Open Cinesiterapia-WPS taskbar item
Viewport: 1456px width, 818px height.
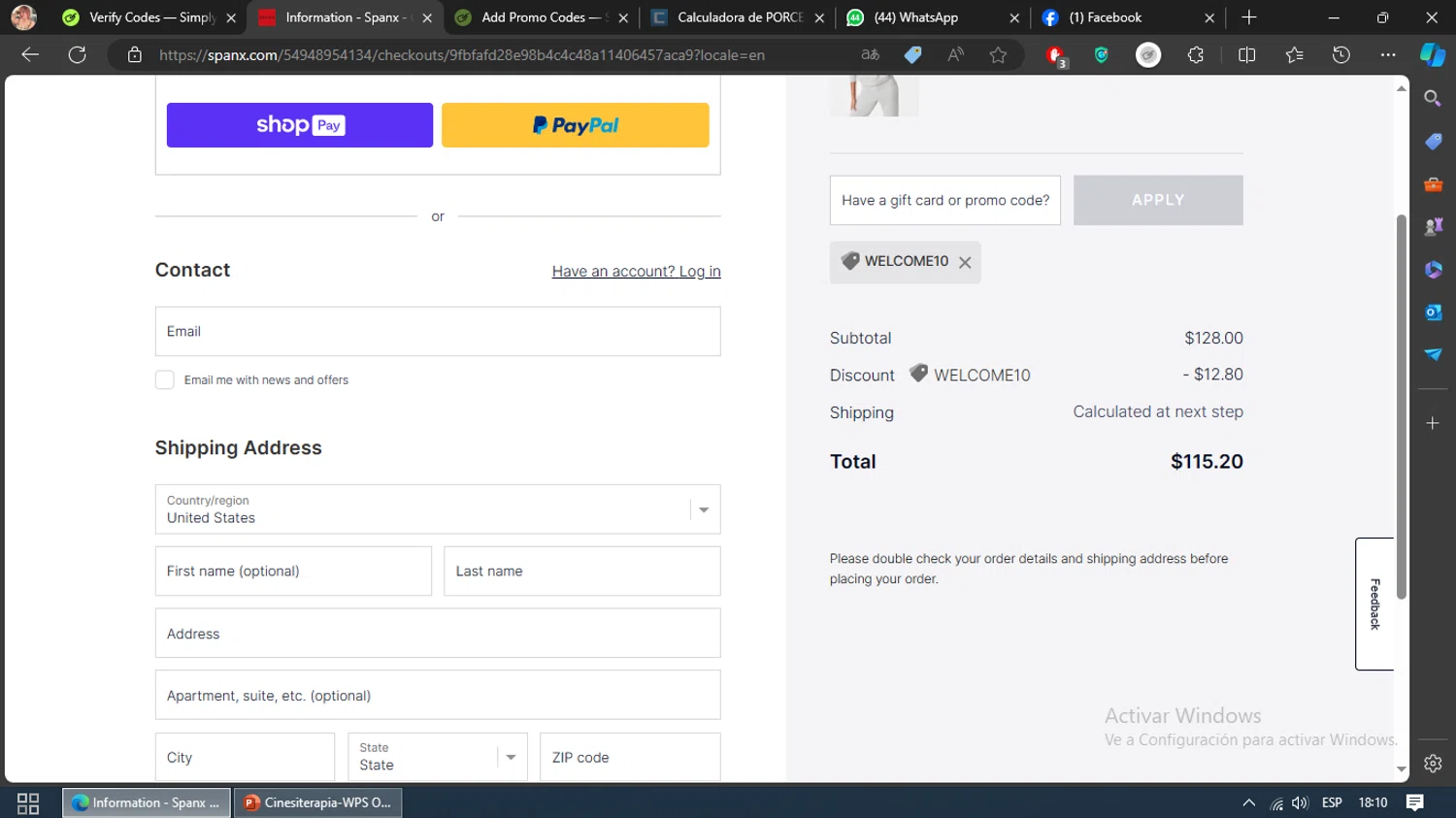pyautogui.click(x=317, y=802)
